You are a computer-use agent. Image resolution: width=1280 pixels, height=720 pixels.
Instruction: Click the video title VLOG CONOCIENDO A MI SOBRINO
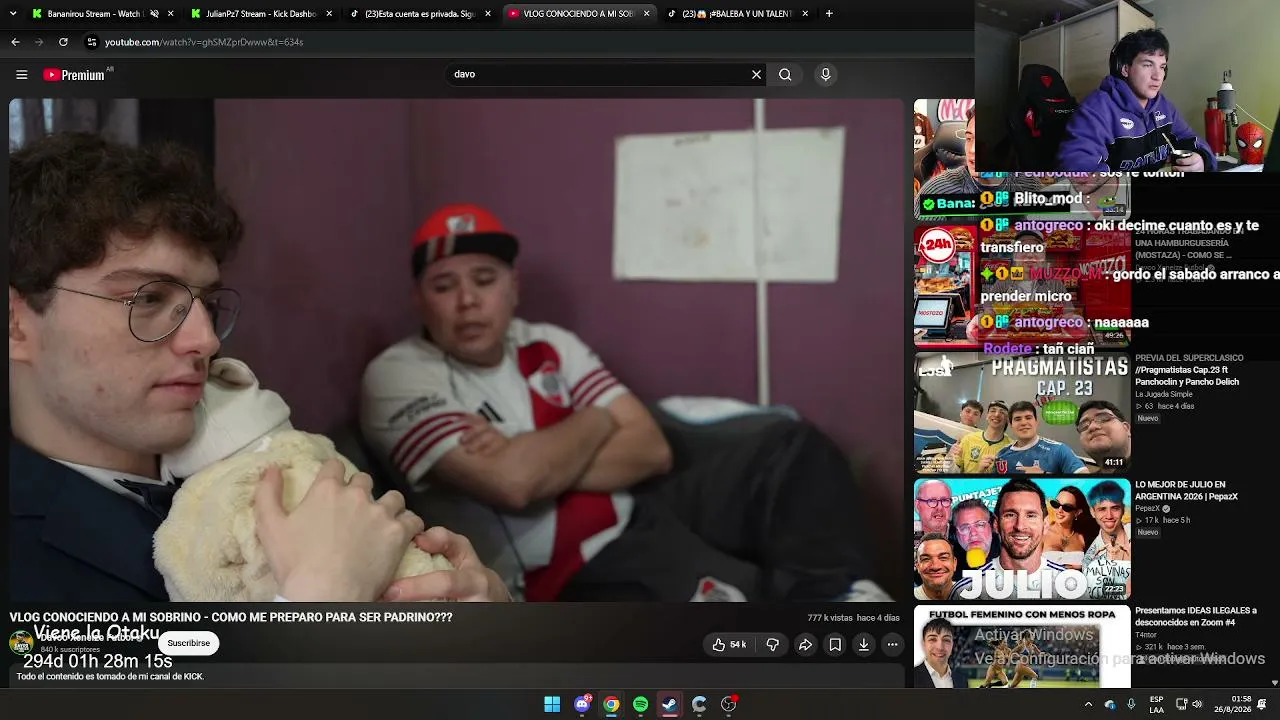[x=231, y=617]
